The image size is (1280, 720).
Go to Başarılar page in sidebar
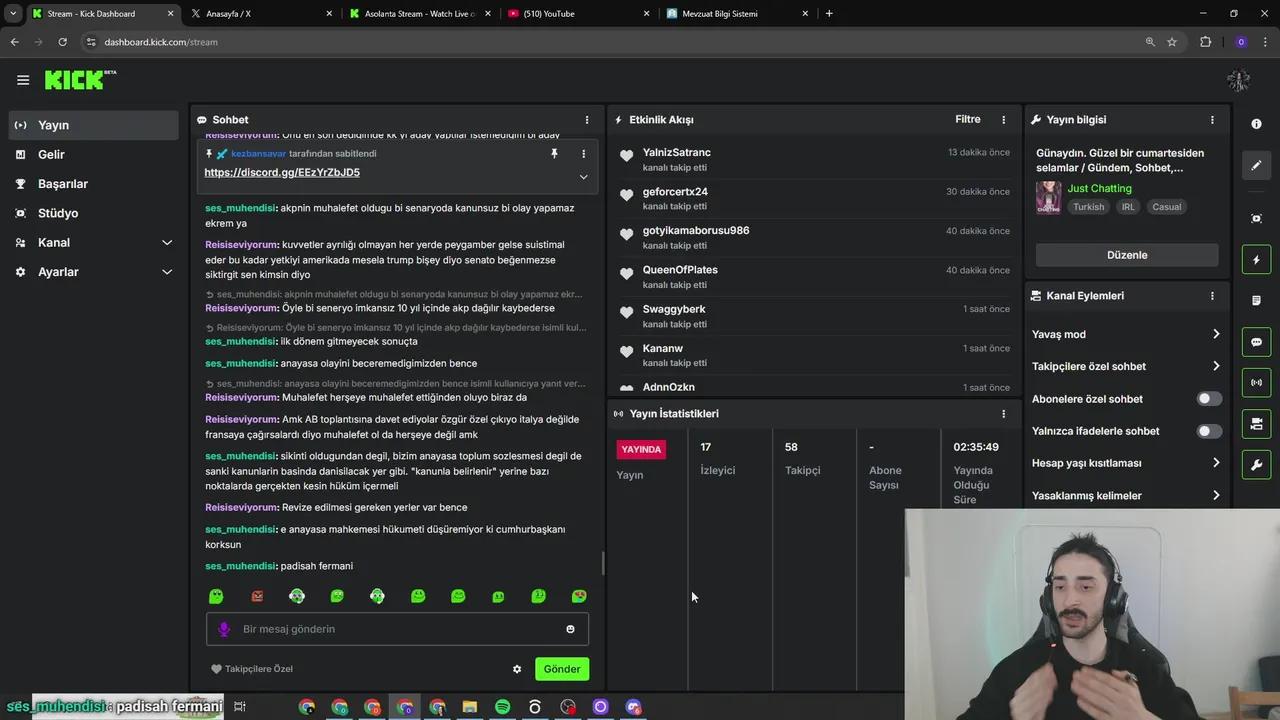[94, 184]
